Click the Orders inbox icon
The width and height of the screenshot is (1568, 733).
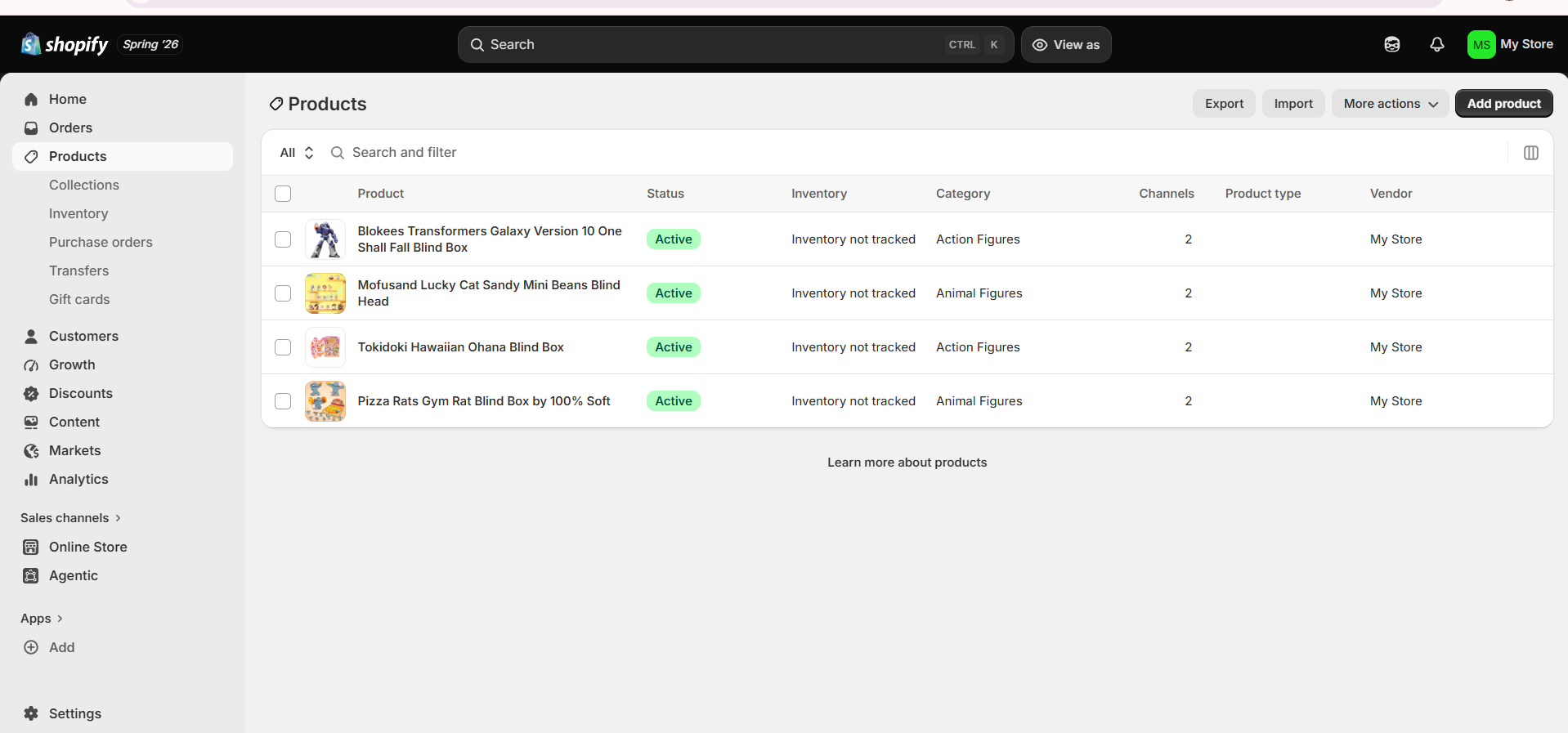(31, 127)
